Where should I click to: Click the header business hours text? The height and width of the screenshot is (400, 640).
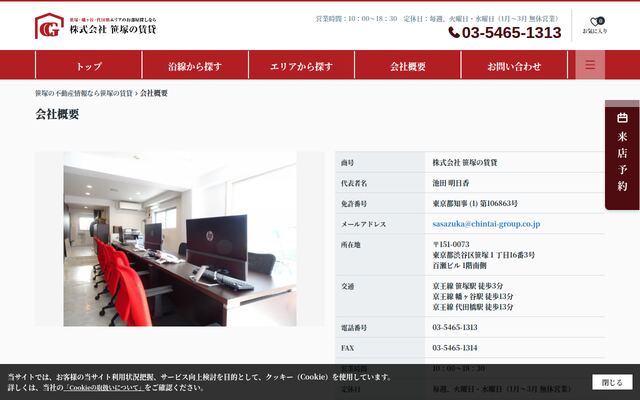(x=437, y=19)
